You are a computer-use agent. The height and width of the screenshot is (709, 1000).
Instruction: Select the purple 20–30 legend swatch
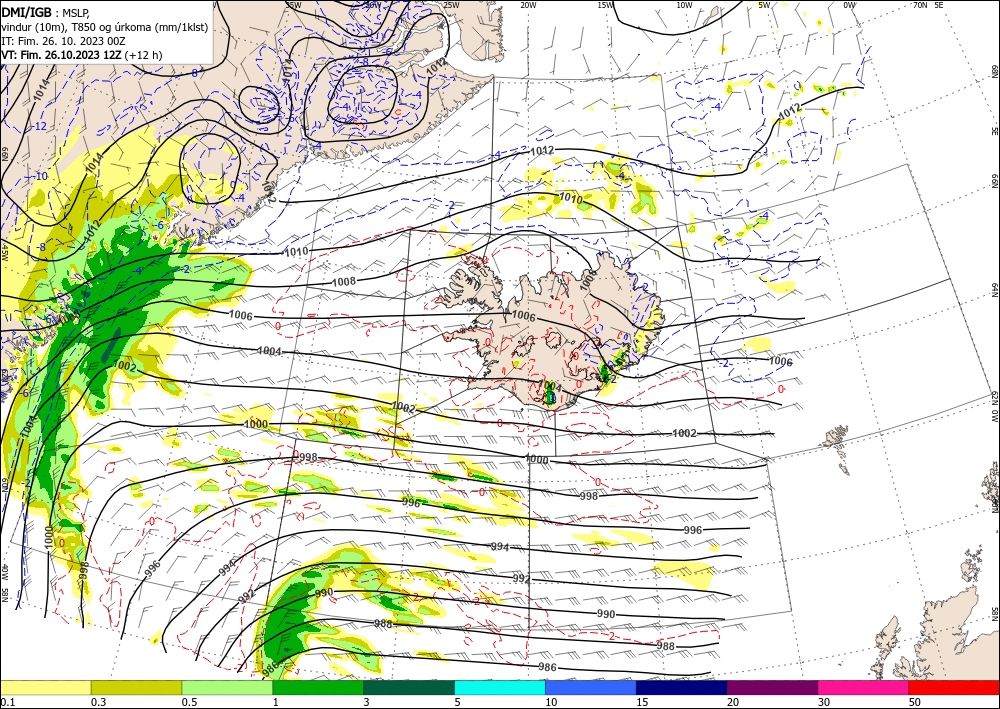pyautogui.click(x=772, y=687)
